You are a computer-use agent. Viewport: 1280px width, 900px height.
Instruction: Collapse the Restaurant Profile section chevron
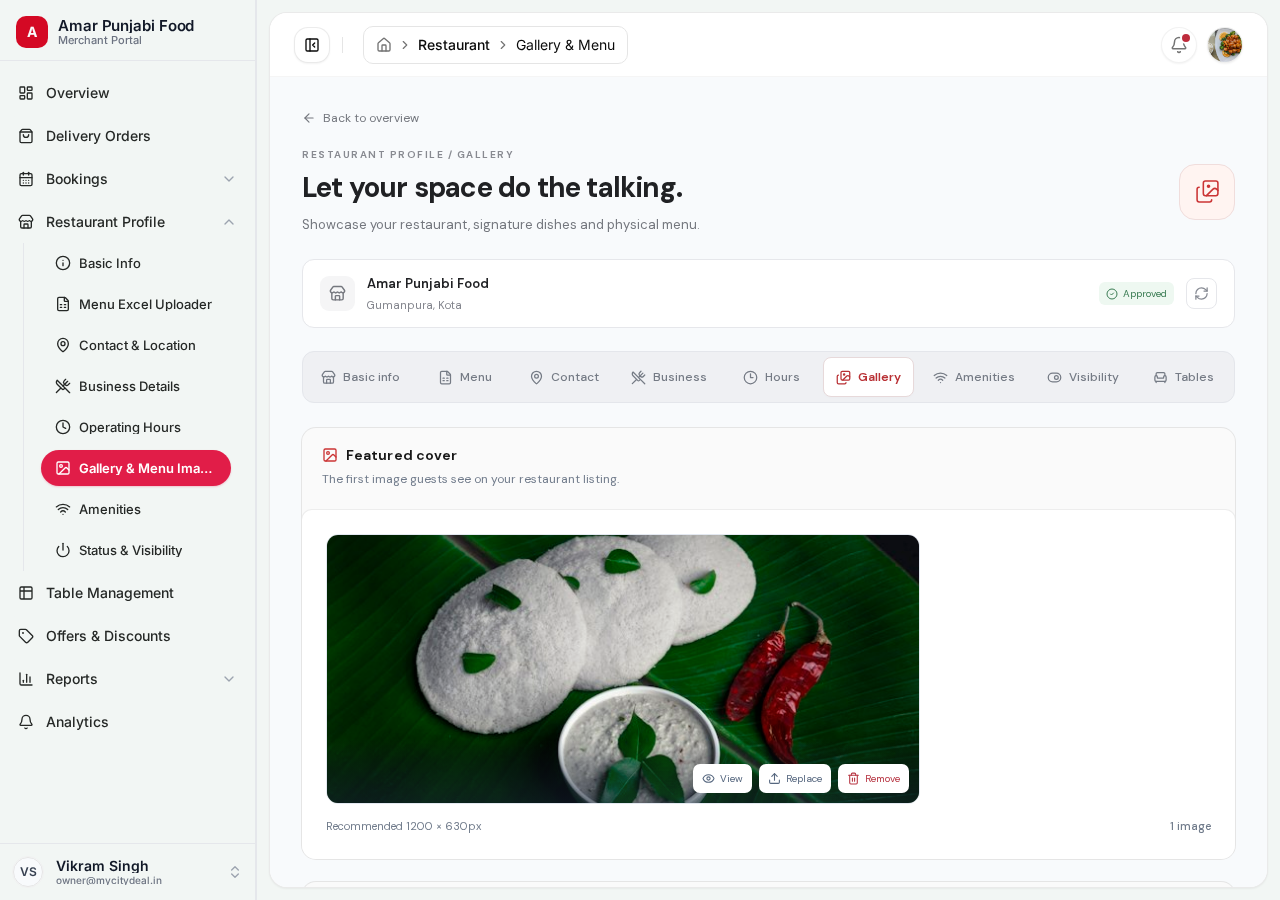tap(229, 222)
